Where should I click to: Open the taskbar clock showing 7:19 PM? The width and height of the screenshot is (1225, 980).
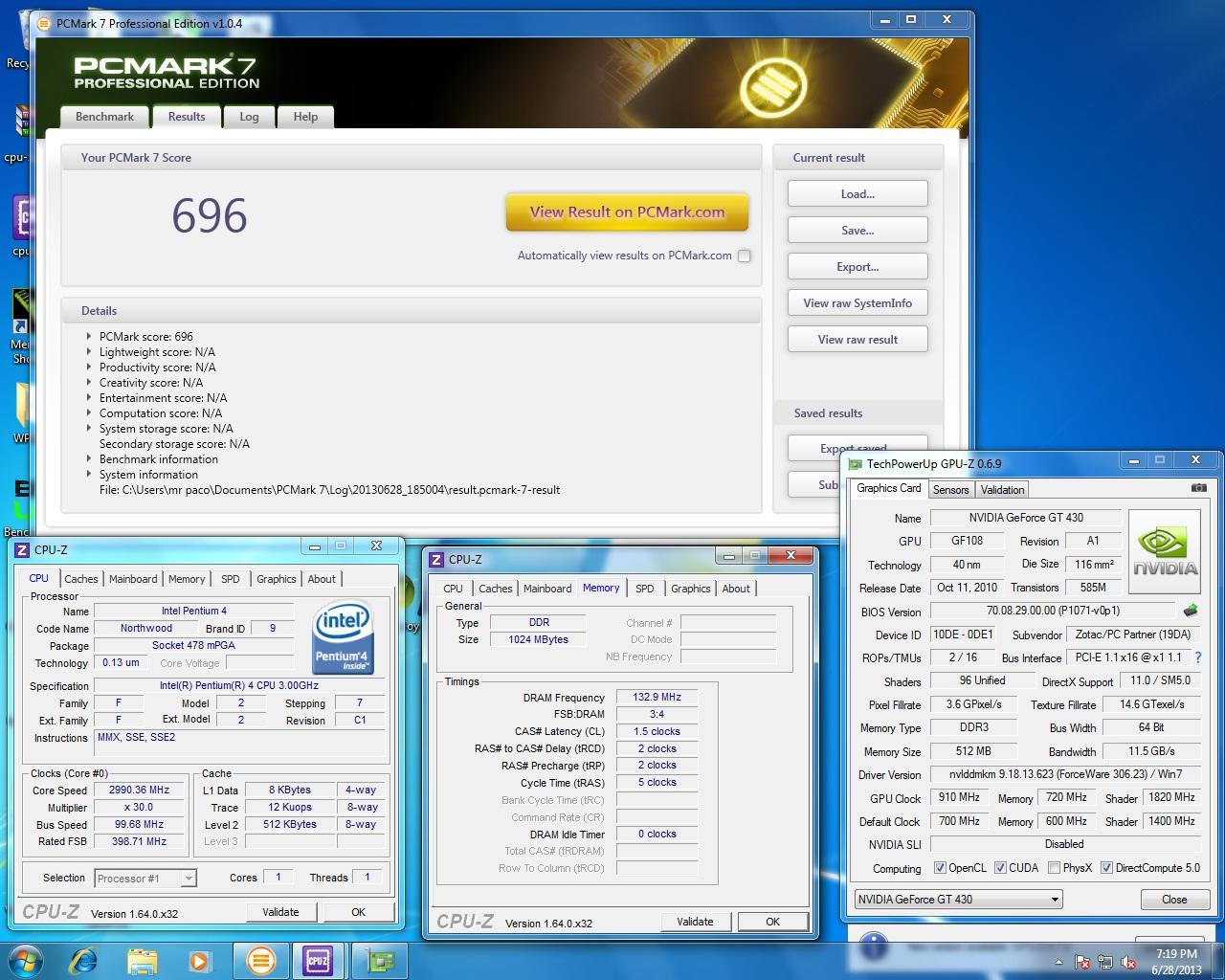[1176, 961]
